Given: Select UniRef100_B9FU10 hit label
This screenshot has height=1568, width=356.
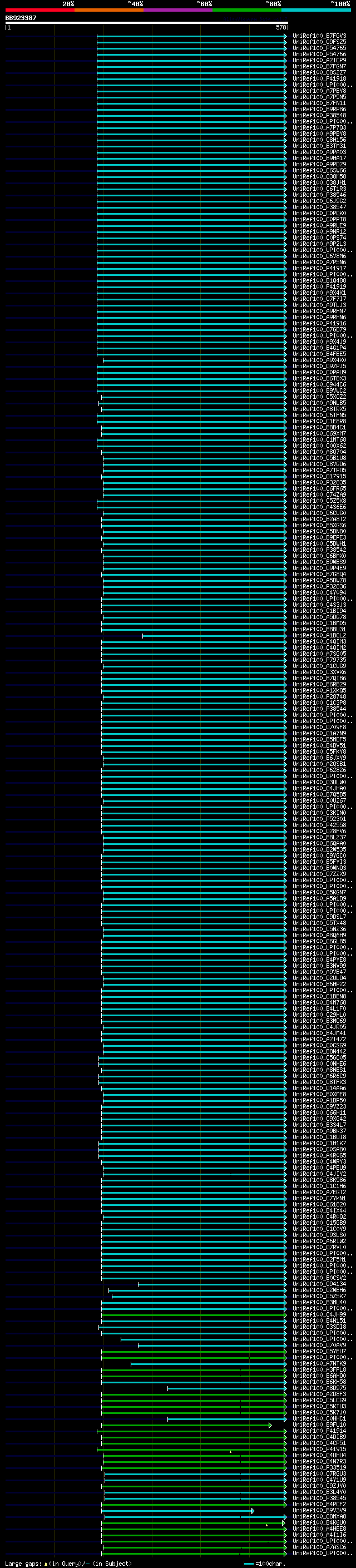Looking at the screenshot, I should click(x=319, y=1424).
